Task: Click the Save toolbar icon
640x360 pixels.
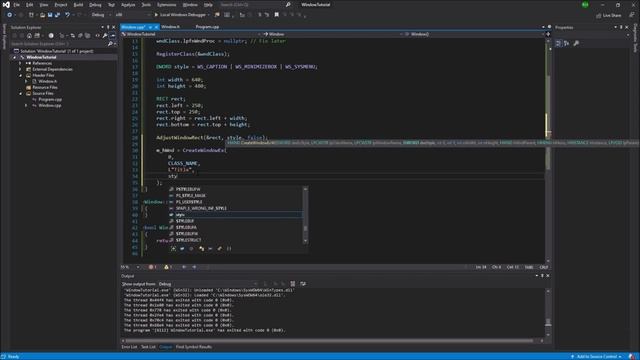Action: click(50, 15)
